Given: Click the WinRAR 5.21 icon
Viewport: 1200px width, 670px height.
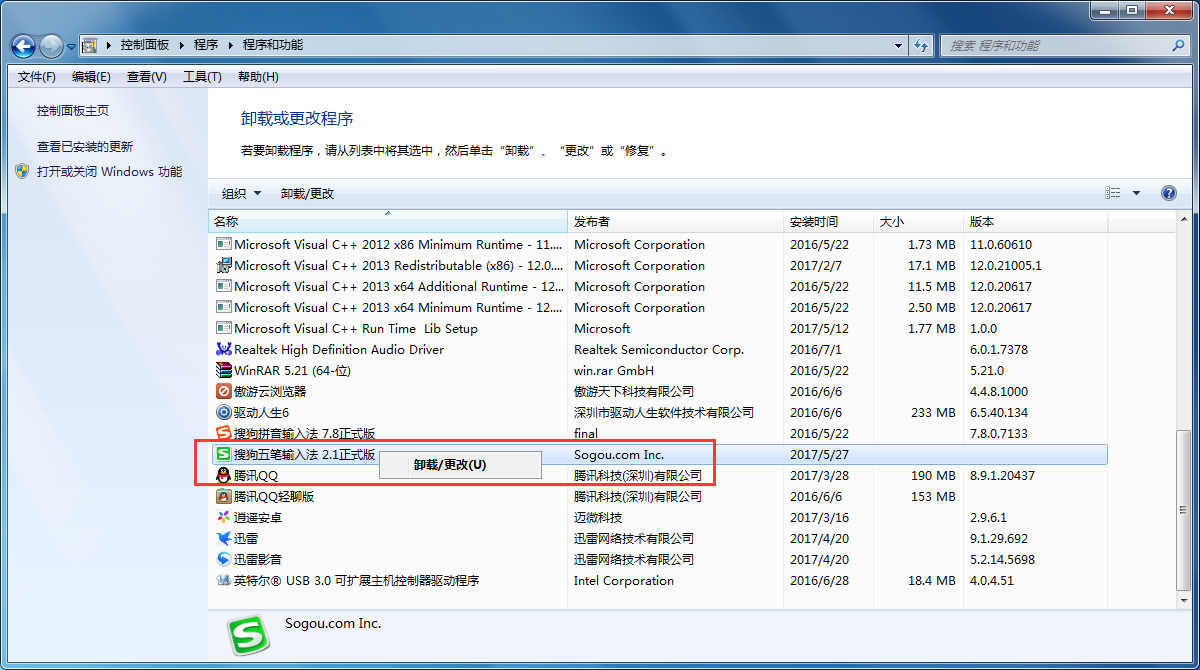Looking at the screenshot, I should pos(224,370).
